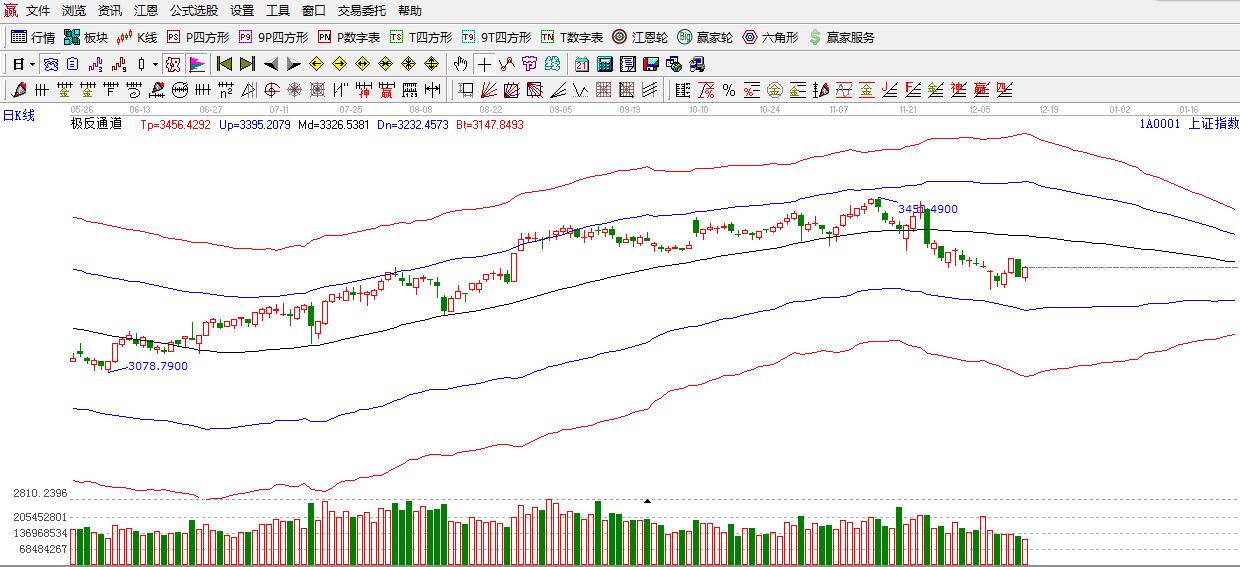Toggle the colored flag indicator button
The width and height of the screenshot is (1240, 567).
197,64
